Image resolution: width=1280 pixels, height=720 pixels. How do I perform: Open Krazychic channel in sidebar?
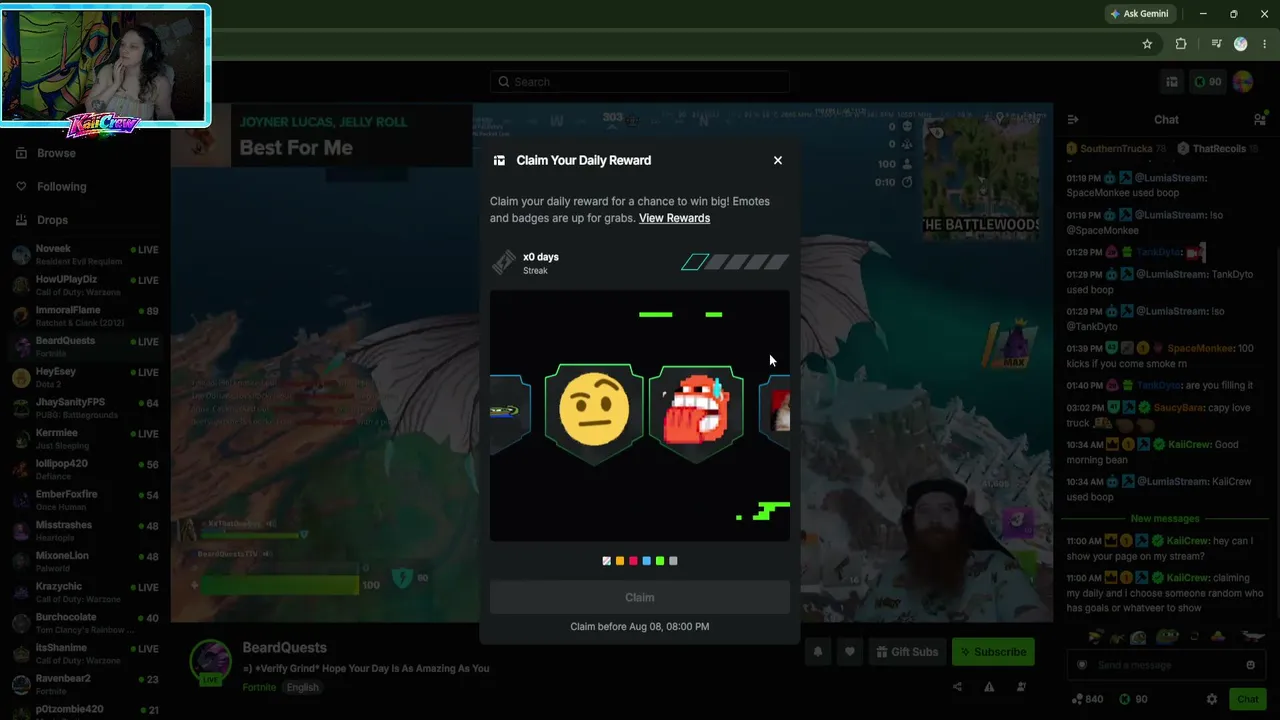click(84, 592)
